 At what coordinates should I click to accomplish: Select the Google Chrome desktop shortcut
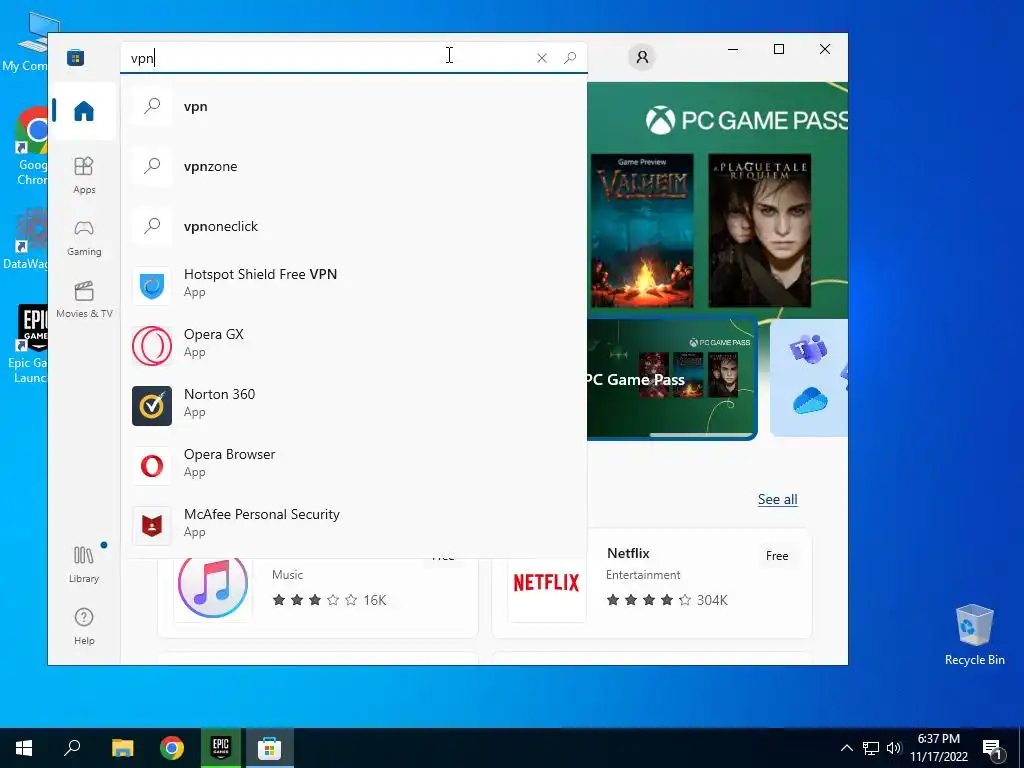click(29, 147)
